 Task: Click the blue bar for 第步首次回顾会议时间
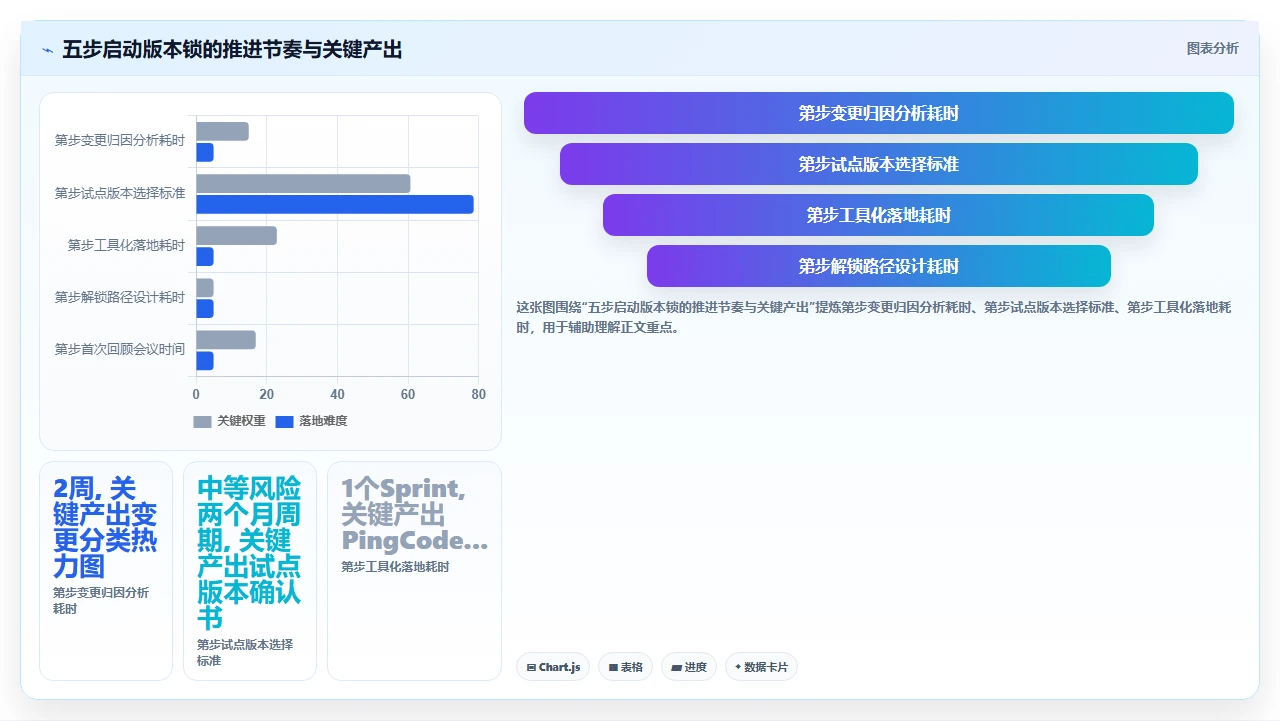tap(205, 361)
